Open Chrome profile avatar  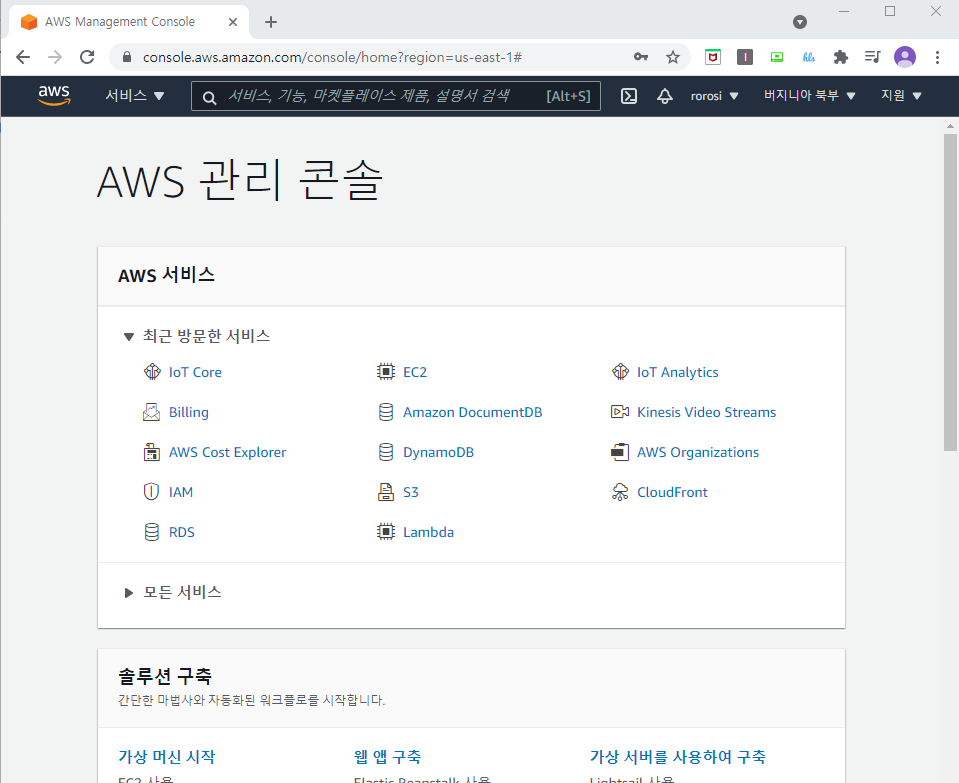pyautogui.click(x=905, y=57)
